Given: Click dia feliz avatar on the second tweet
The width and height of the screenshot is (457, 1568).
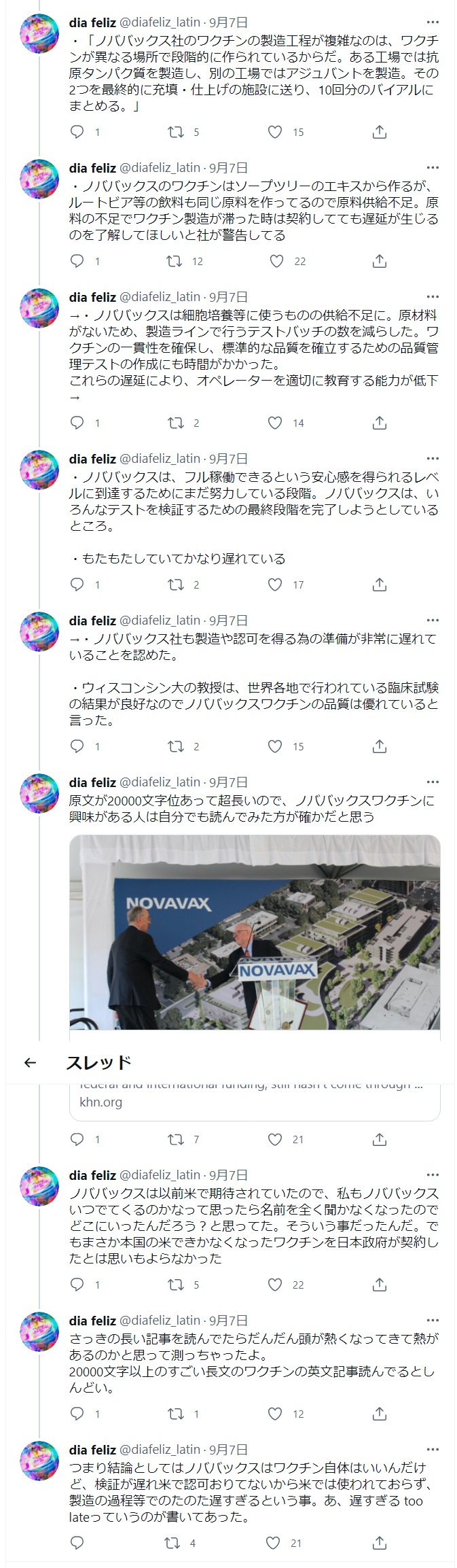Looking at the screenshot, I should pyautogui.click(x=39, y=179).
